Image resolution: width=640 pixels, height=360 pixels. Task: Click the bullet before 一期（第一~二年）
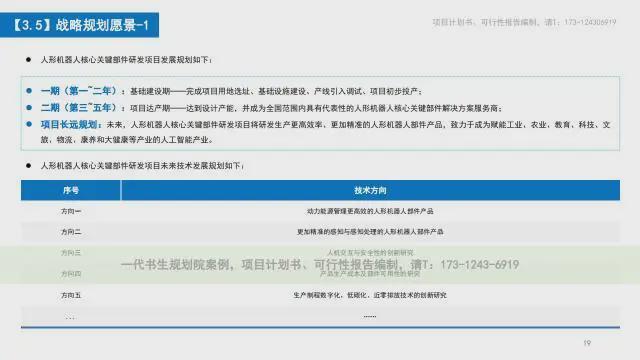[x=29, y=91]
